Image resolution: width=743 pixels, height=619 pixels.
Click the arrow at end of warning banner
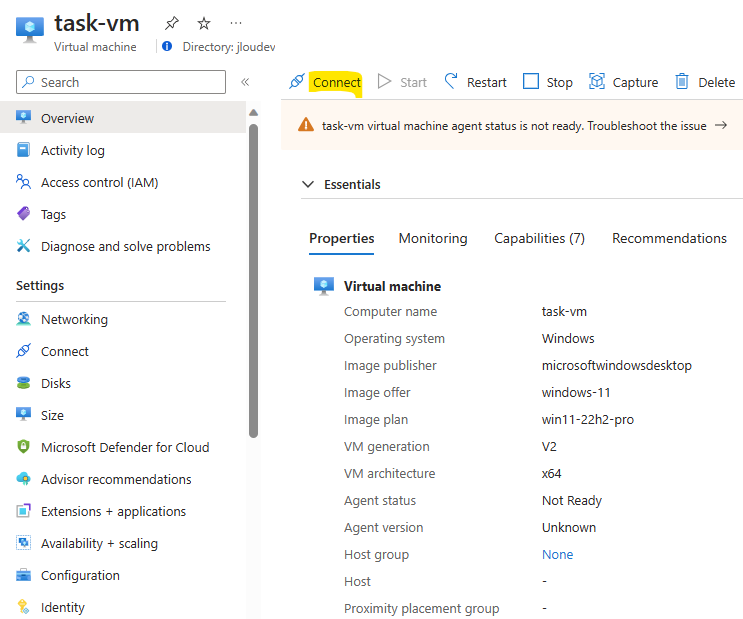[721, 125]
